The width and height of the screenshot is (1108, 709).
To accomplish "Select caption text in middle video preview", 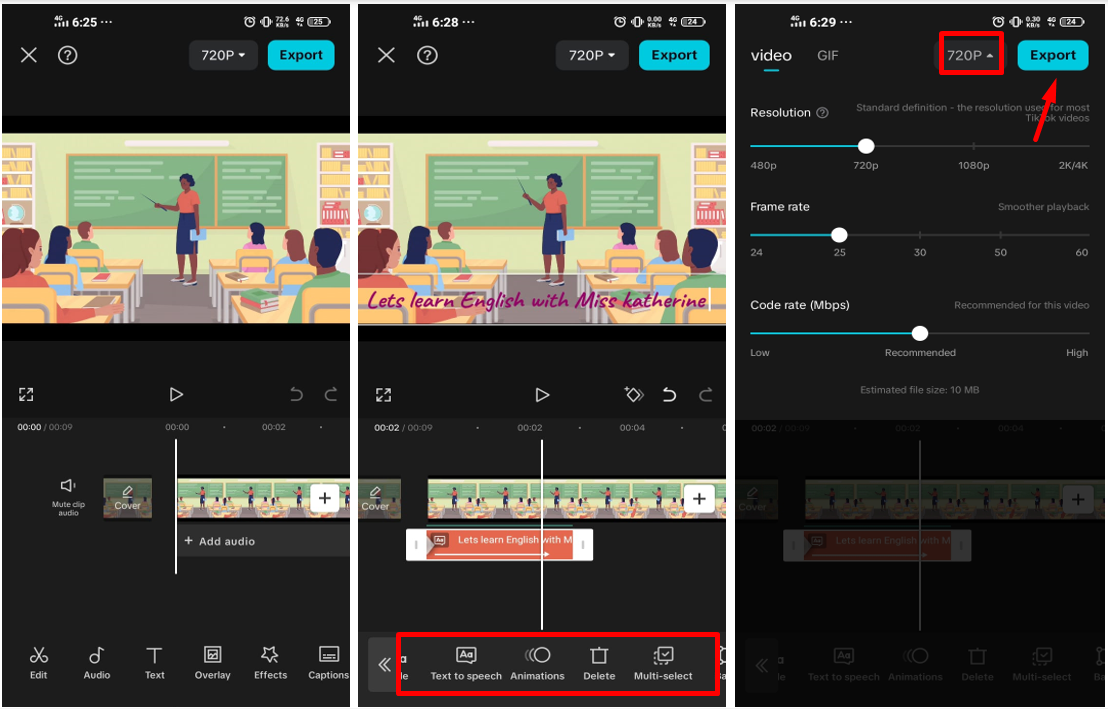I will click(537, 300).
